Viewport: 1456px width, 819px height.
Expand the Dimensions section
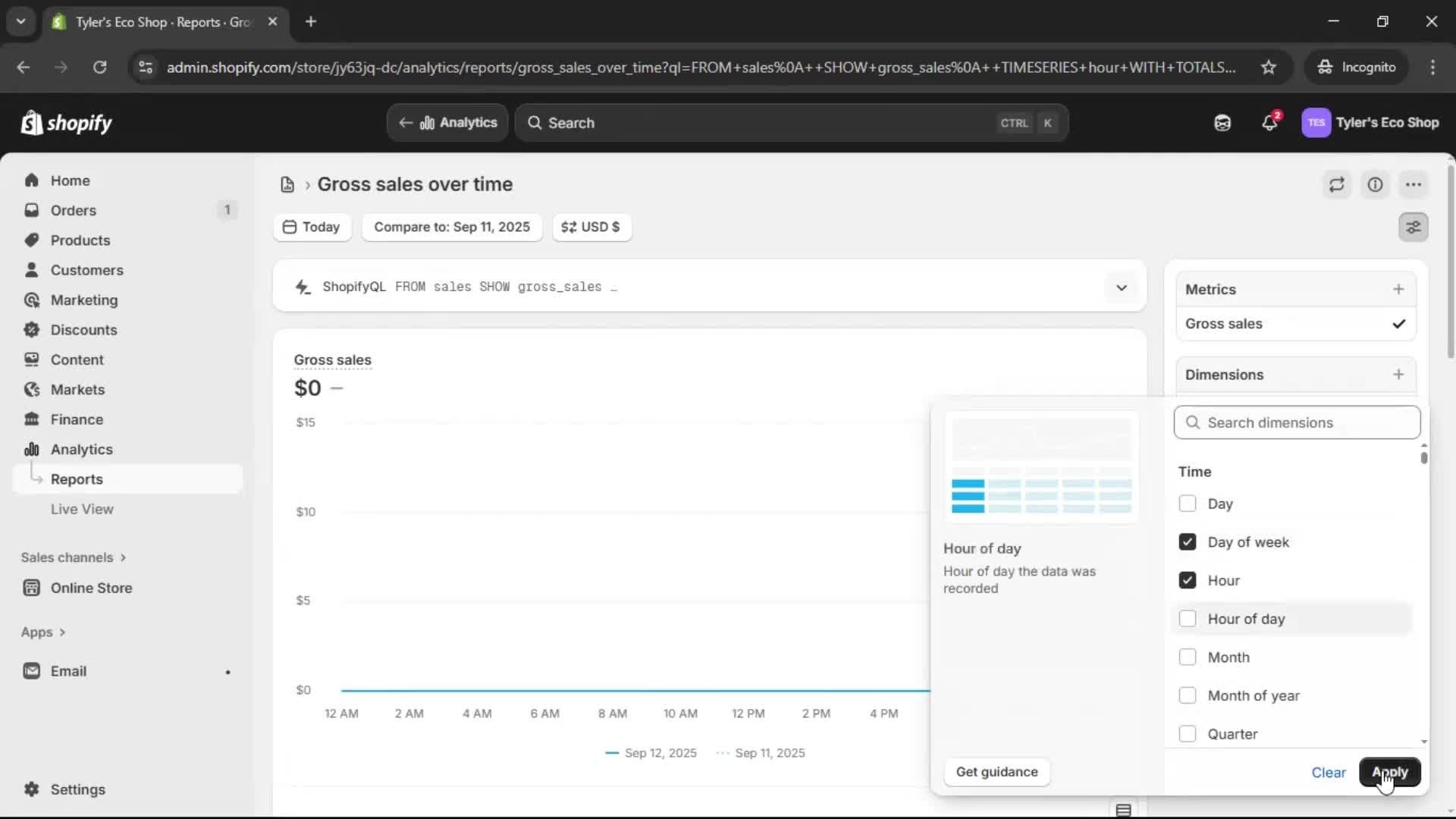(x=1399, y=374)
